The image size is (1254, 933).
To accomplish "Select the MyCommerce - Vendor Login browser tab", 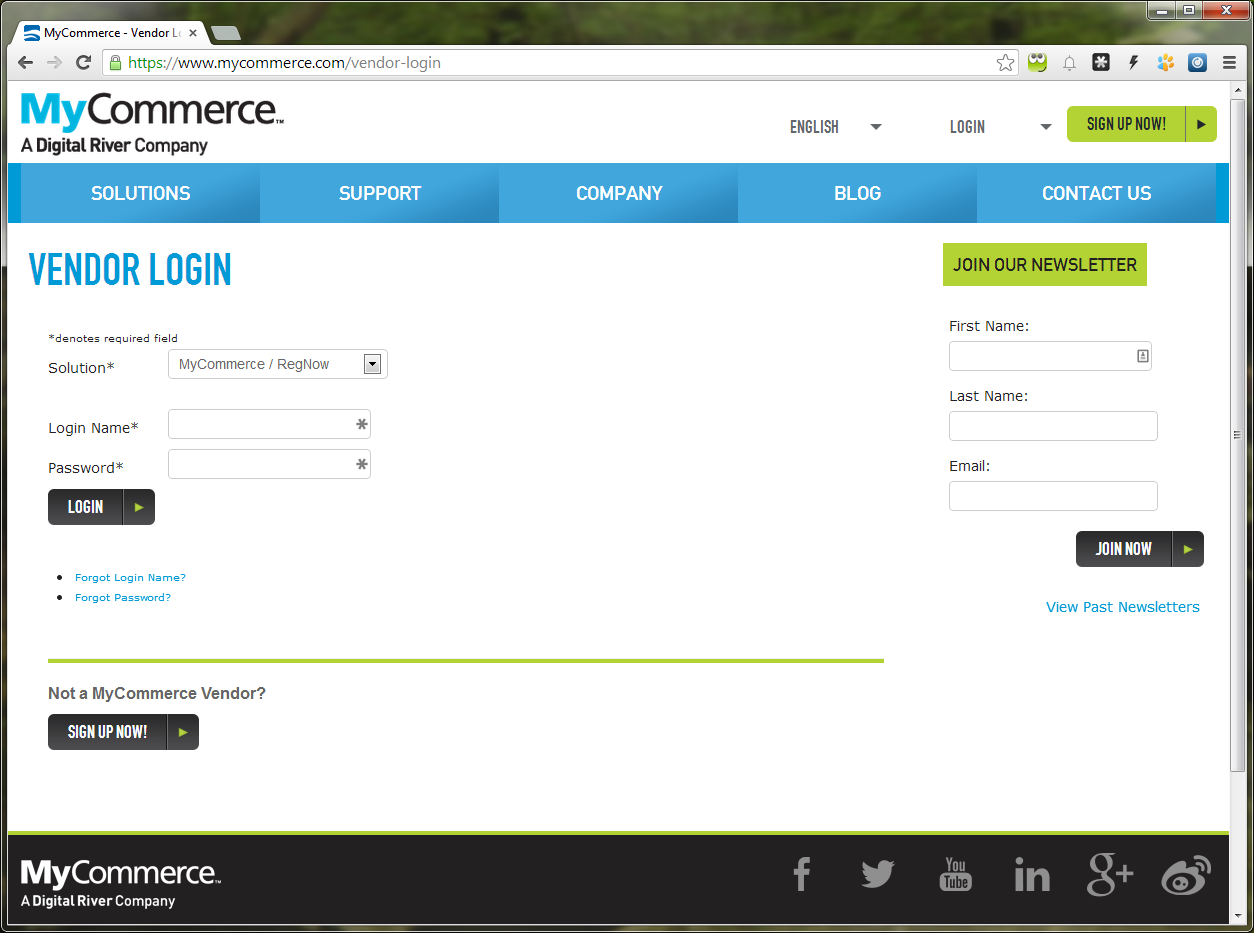I will [110, 33].
